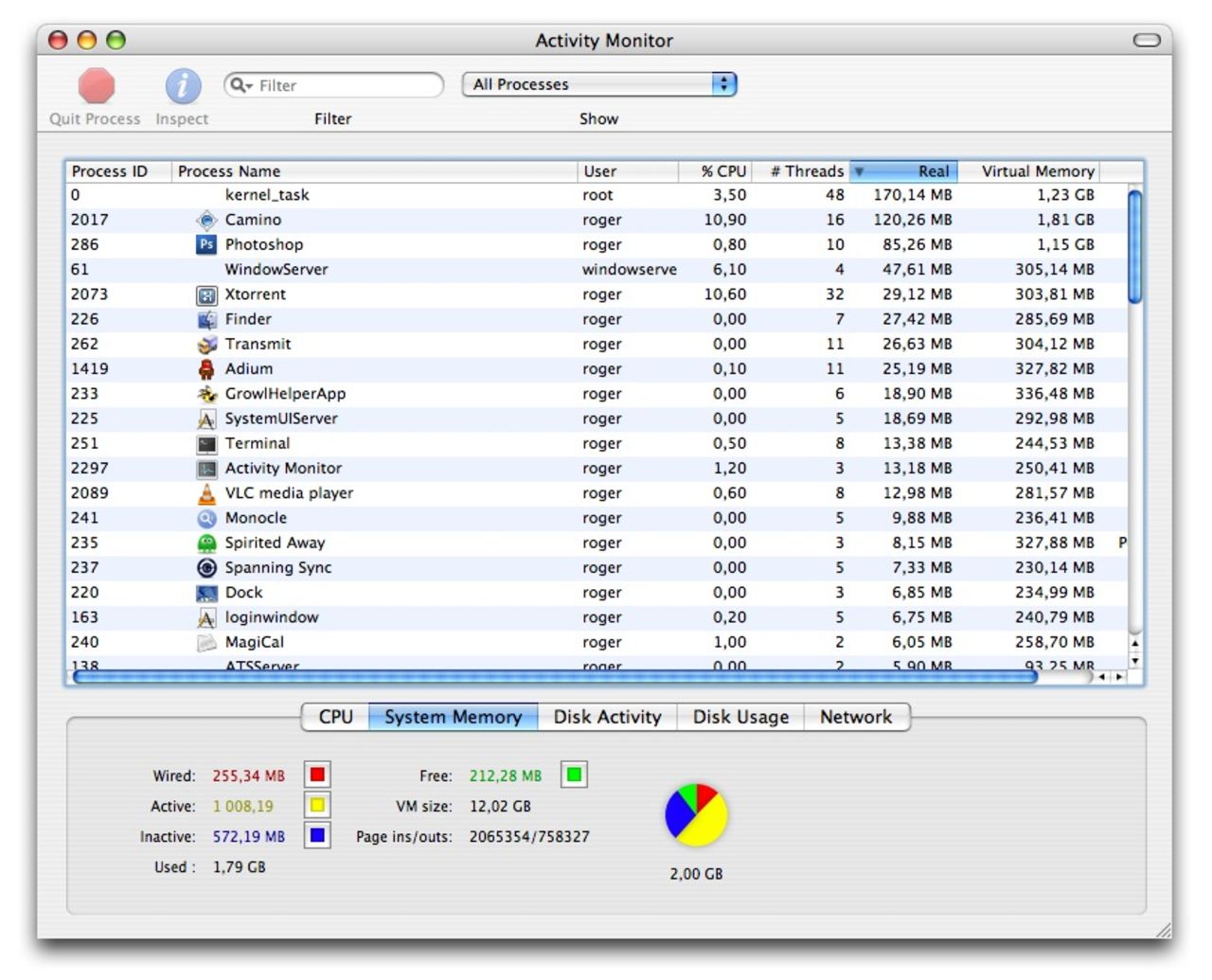Open the All Processes dropdown
This screenshot has height=980, width=1212.
pos(598,84)
